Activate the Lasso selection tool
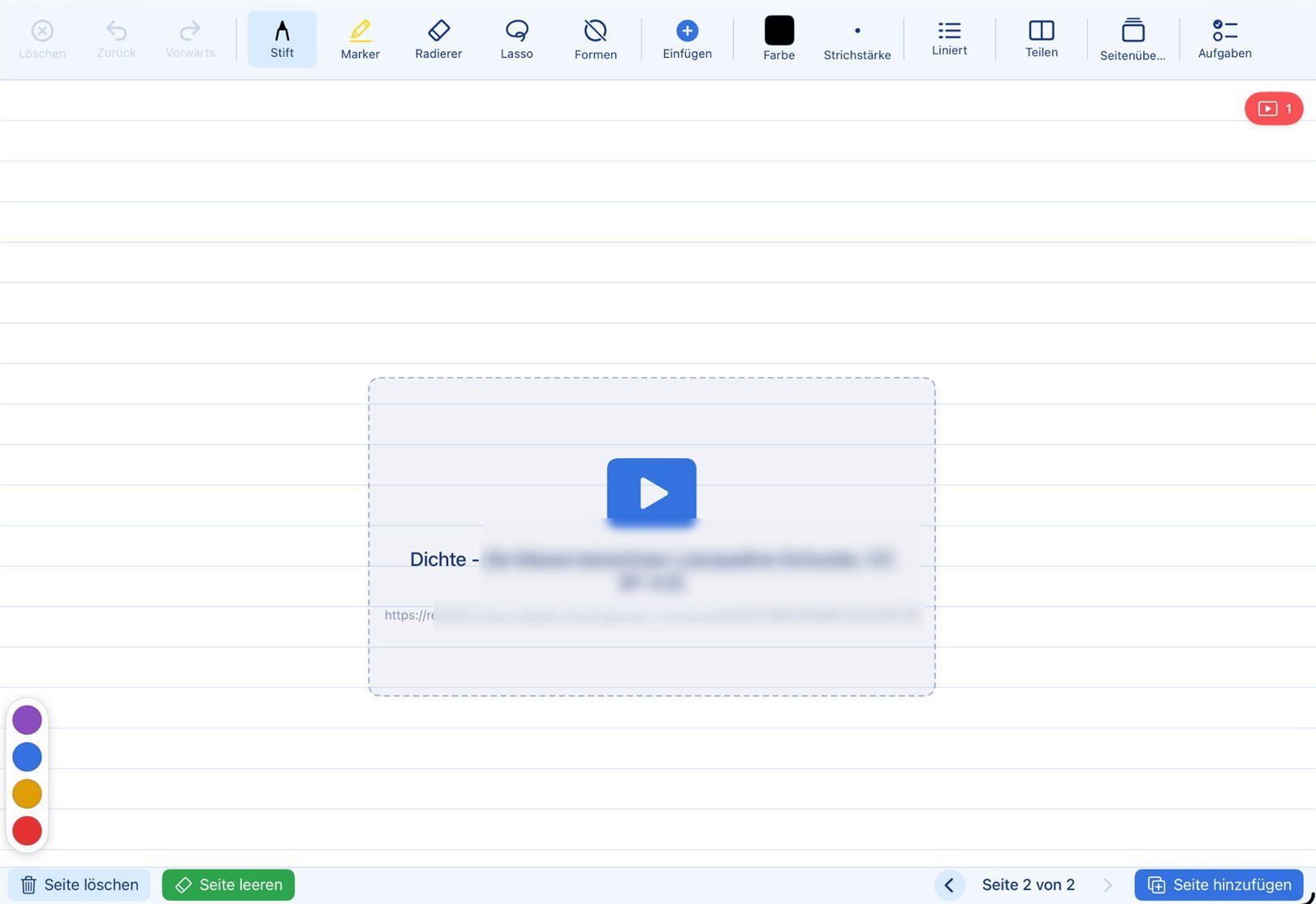 tap(516, 39)
